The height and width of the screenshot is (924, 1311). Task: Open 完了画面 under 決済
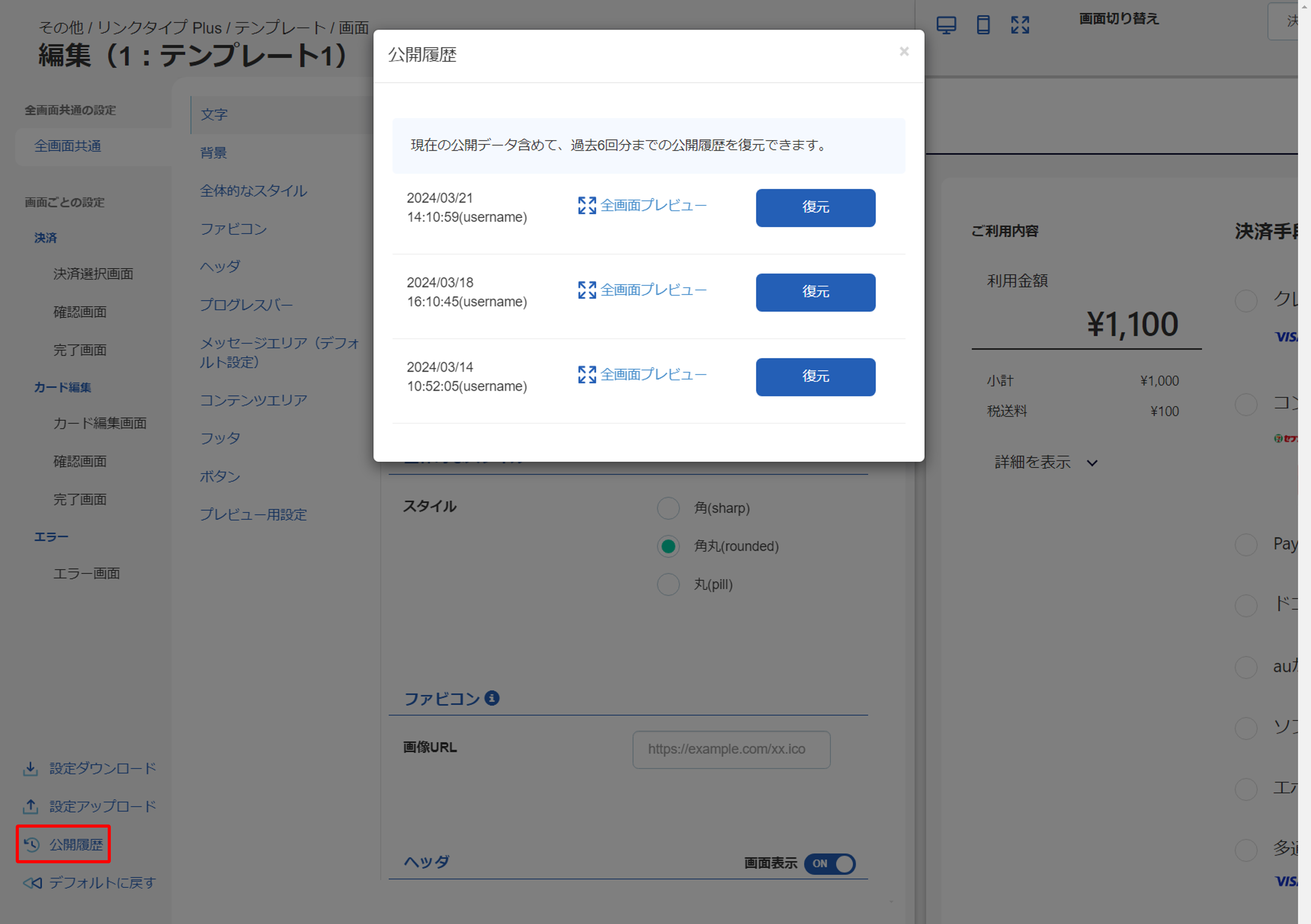coord(80,350)
